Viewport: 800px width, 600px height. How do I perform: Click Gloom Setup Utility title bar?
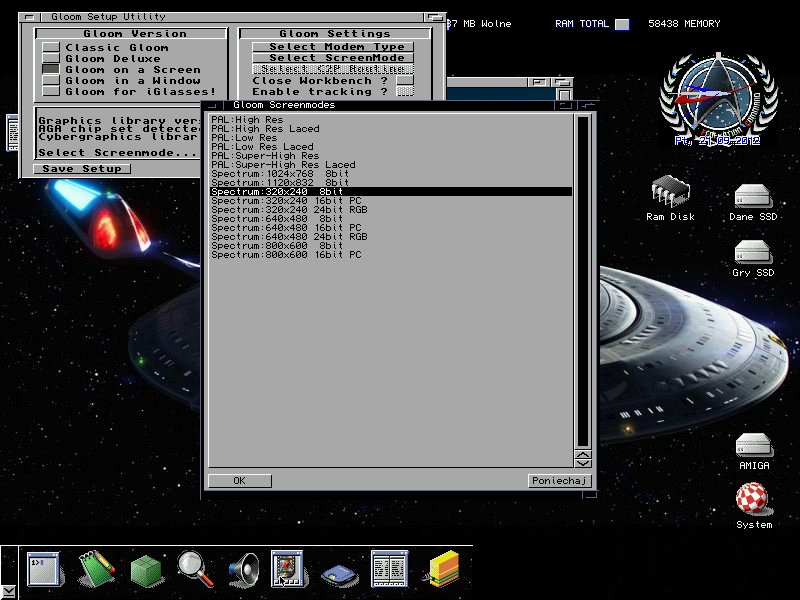click(232, 17)
